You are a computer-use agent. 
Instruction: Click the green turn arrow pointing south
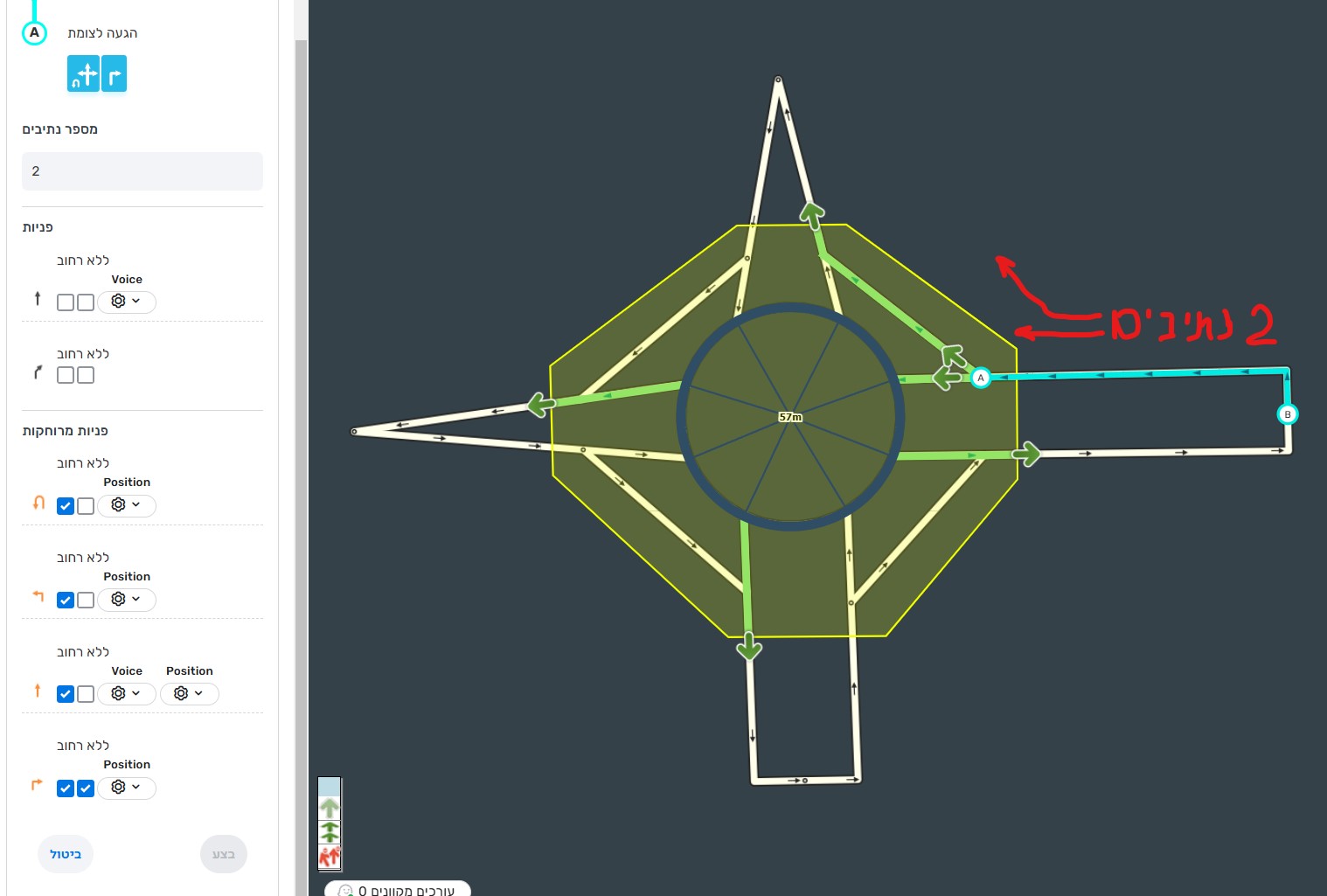click(x=749, y=648)
